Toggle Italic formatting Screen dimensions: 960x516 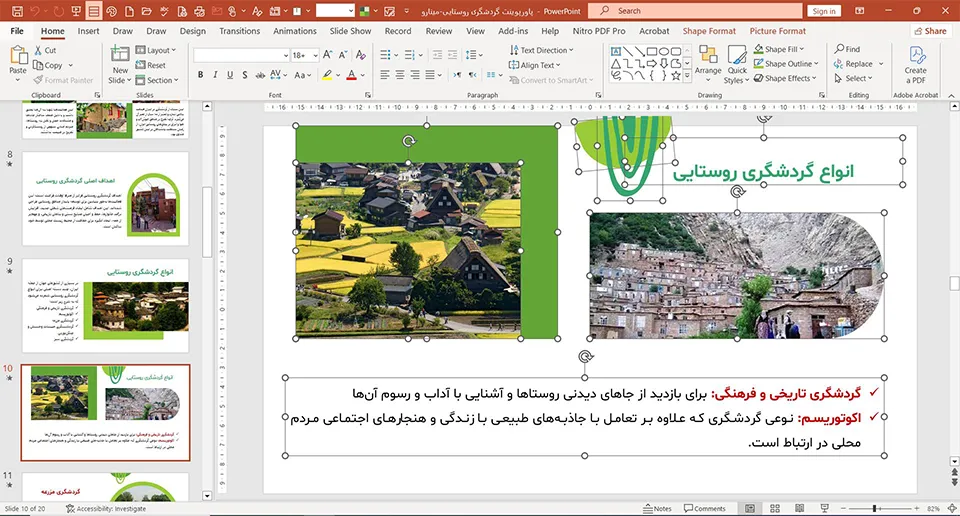click(x=215, y=75)
